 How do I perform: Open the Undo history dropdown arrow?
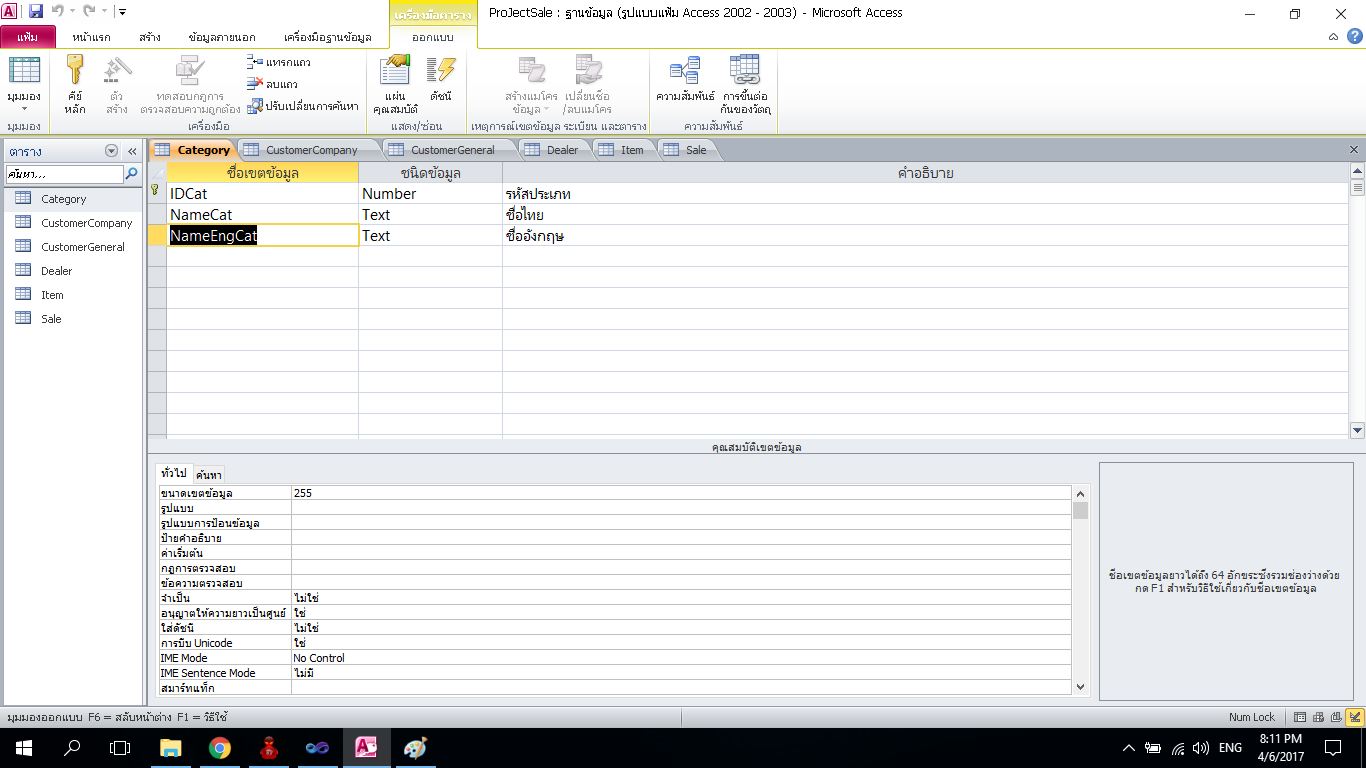(x=73, y=12)
